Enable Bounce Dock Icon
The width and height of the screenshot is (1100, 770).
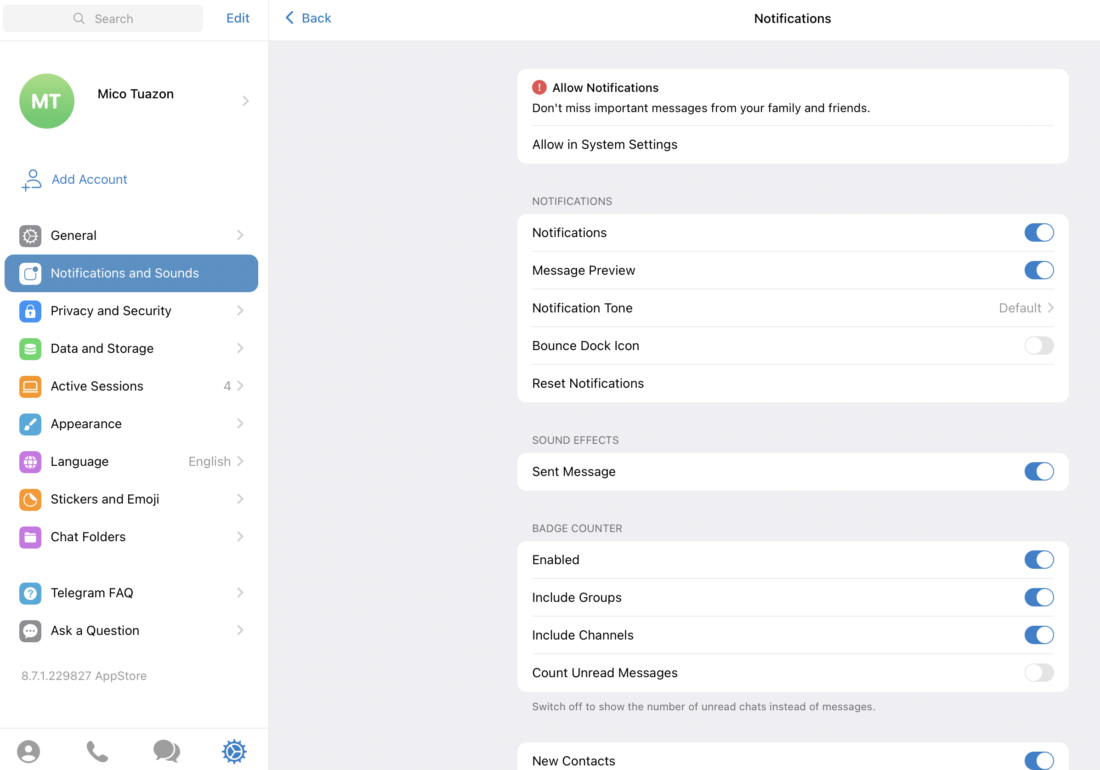click(1039, 345)
